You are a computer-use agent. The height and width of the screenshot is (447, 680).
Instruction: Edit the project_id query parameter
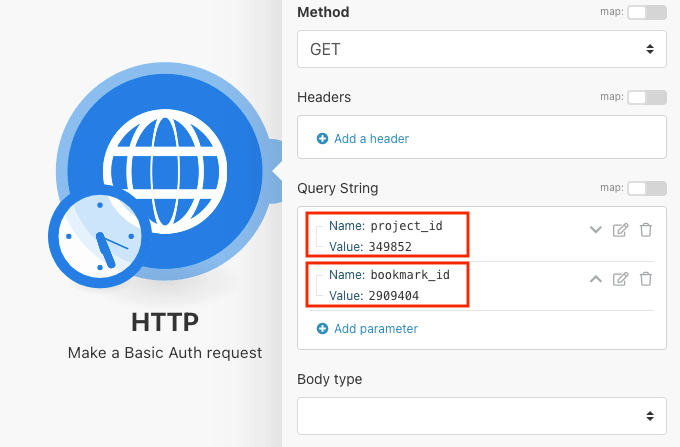click(x=620, y=230)
